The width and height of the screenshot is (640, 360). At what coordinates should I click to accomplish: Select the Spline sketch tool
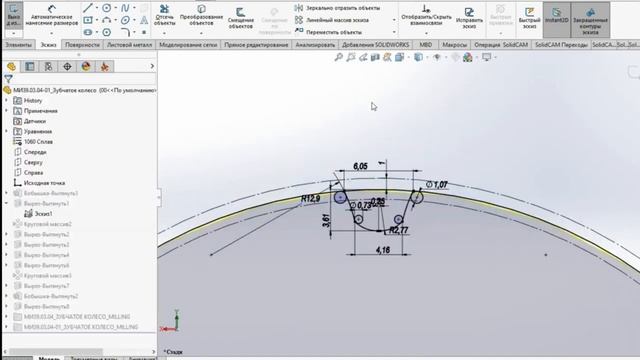125,8
